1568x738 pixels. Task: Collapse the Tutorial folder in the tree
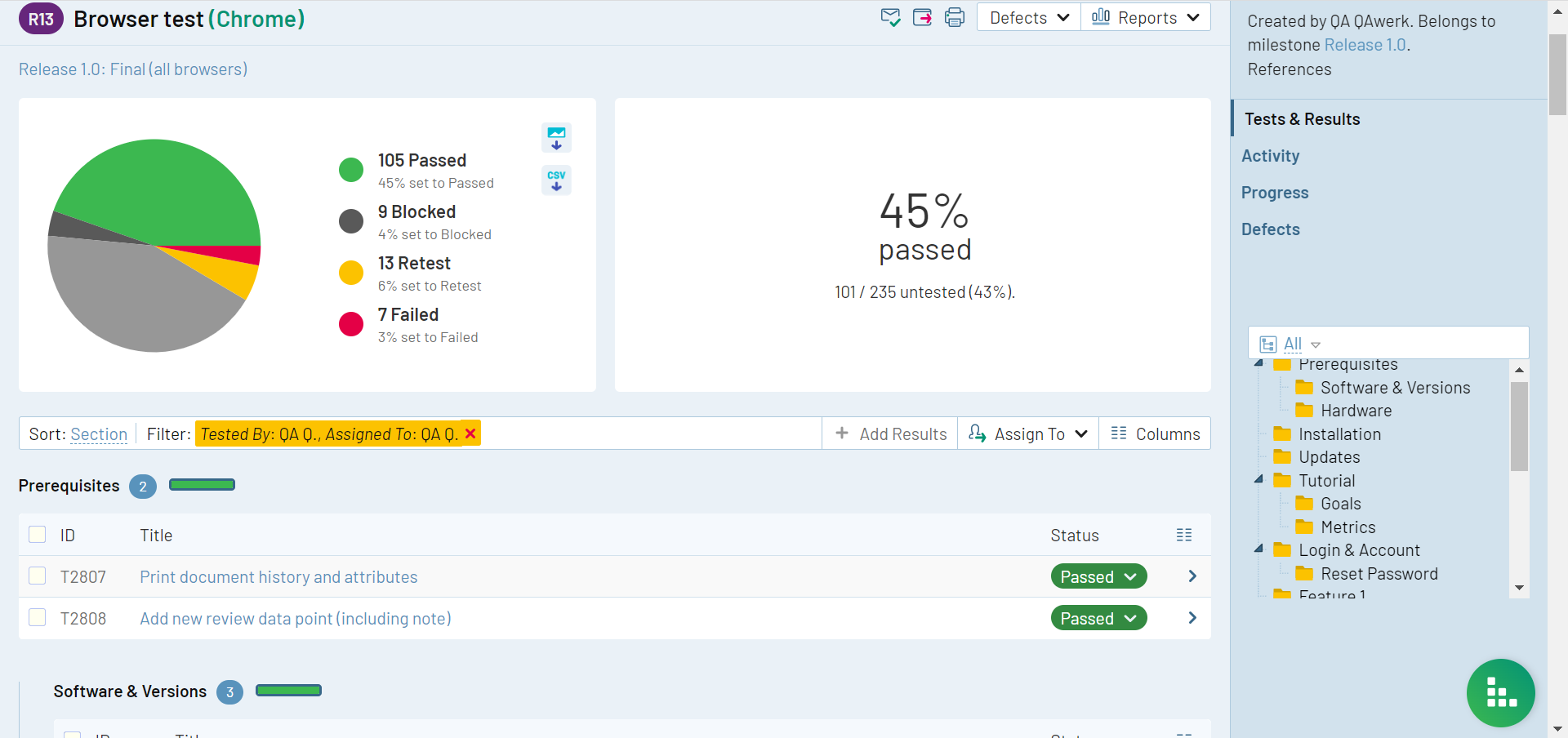pos(1258,480)
